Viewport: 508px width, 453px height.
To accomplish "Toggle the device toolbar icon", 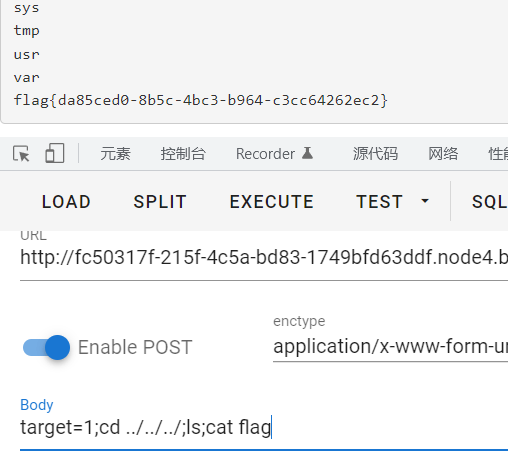I will 55,153.
